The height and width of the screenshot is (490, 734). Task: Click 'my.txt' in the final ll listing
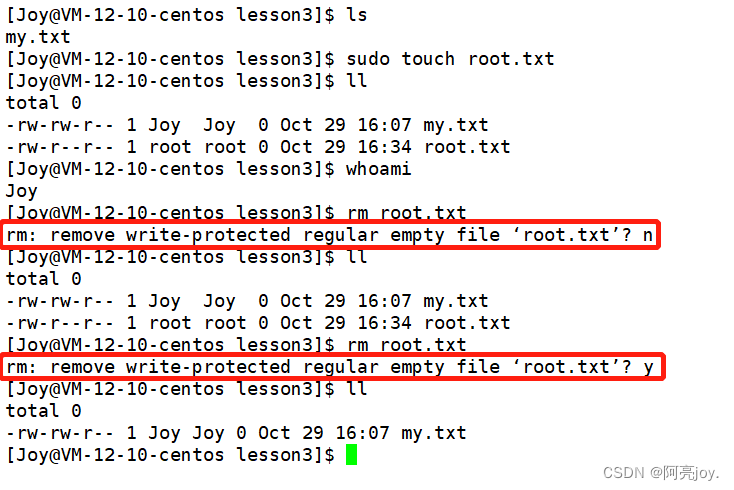(x=434, y=433)
